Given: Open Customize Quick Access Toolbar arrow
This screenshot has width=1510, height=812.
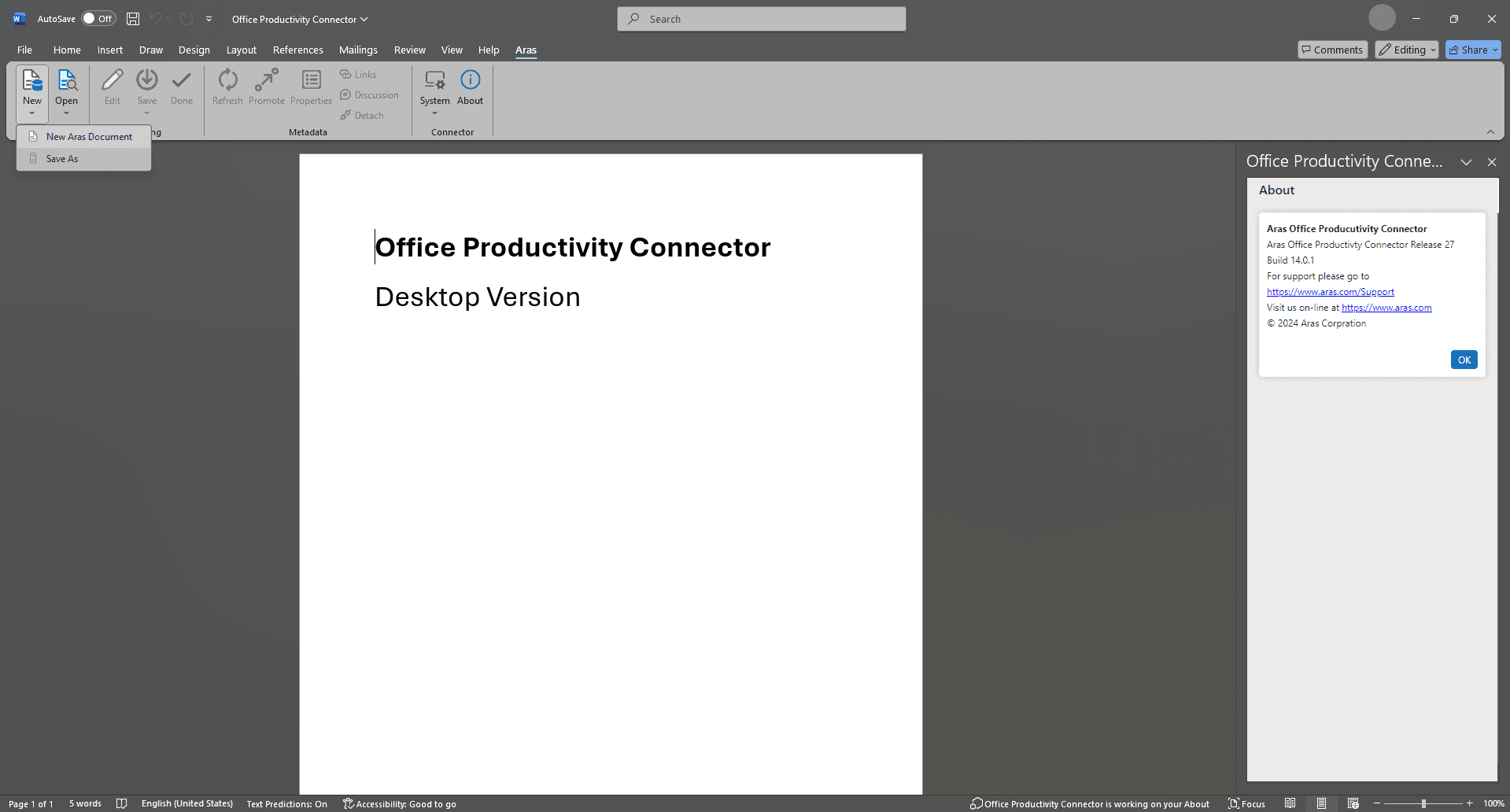Looking at the screenshot, I should point(209,19).
